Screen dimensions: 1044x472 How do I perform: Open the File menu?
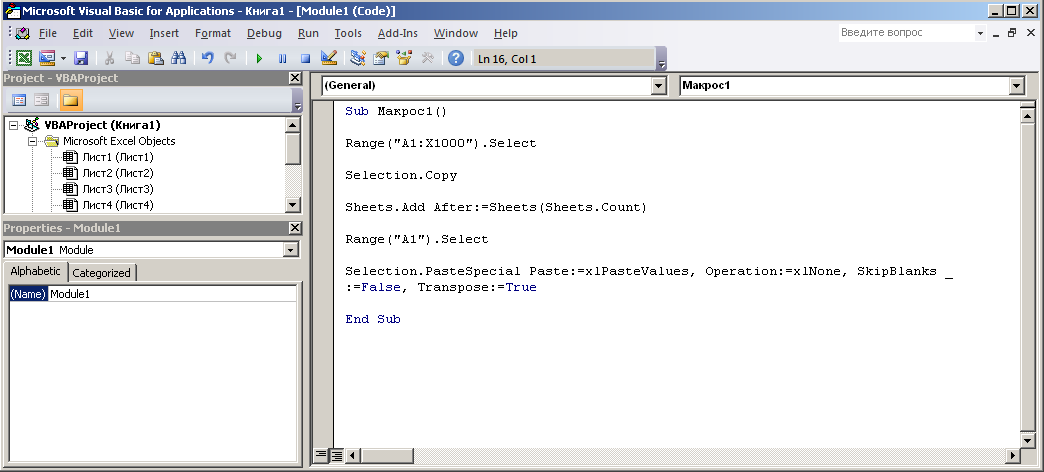[x=48, y=33]
